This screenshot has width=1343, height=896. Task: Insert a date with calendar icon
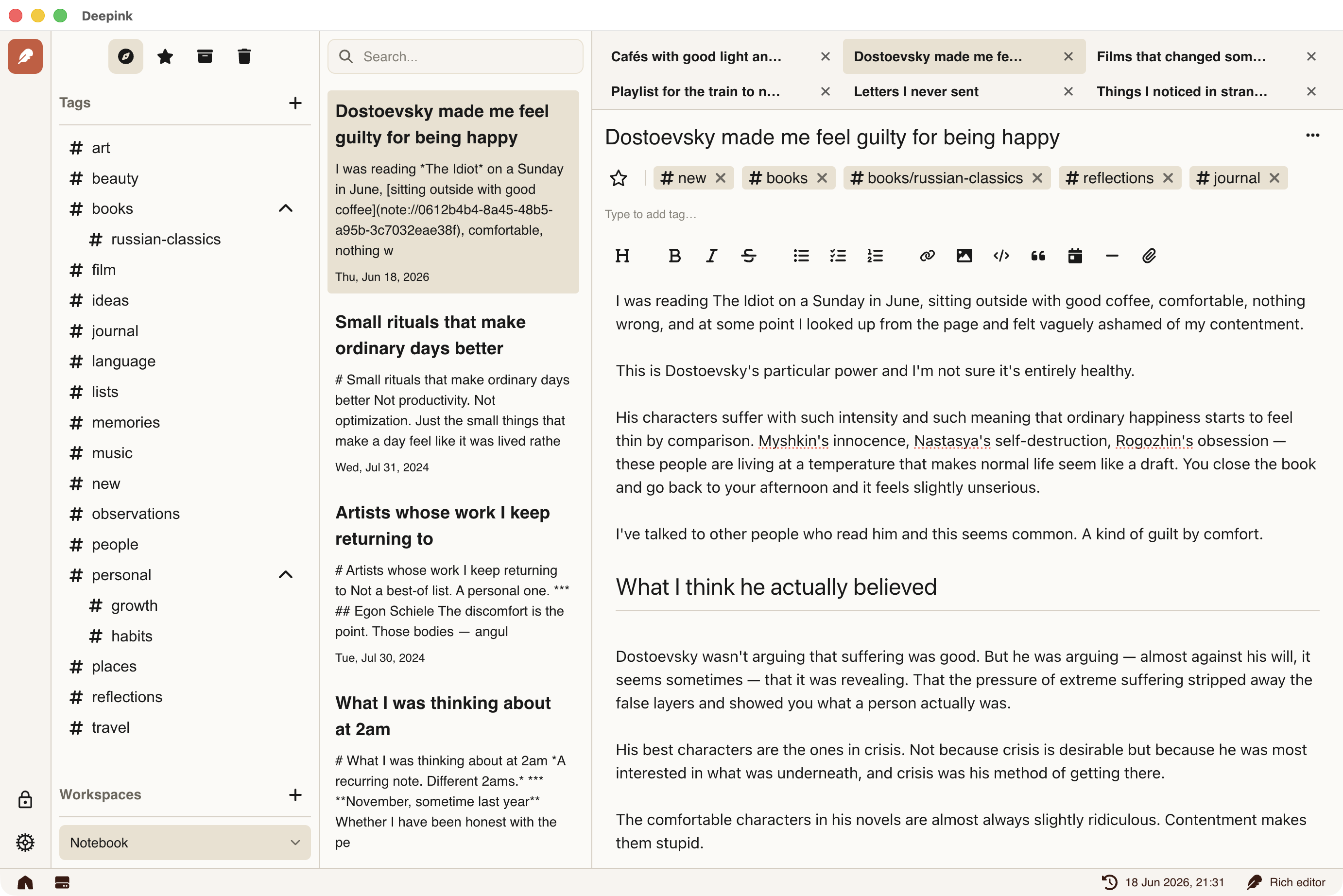[1075, 256]
